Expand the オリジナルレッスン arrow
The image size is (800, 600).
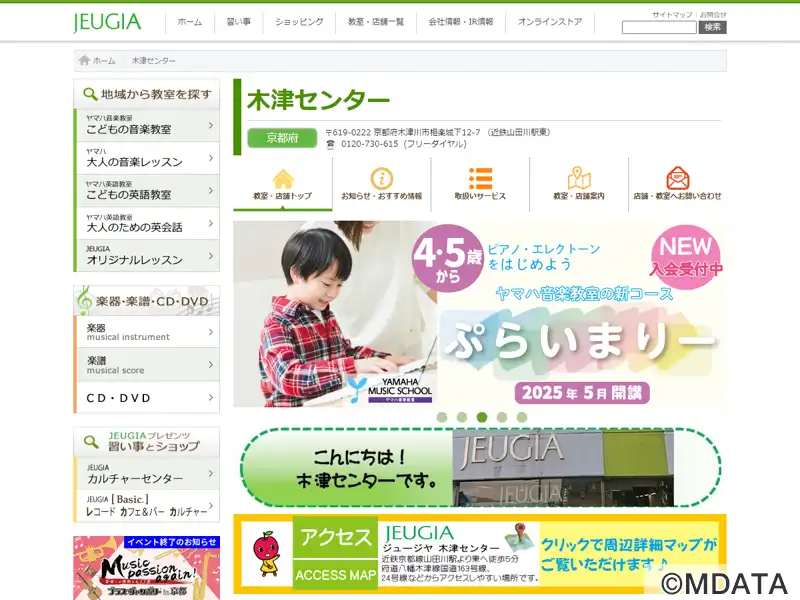point(211,256)
